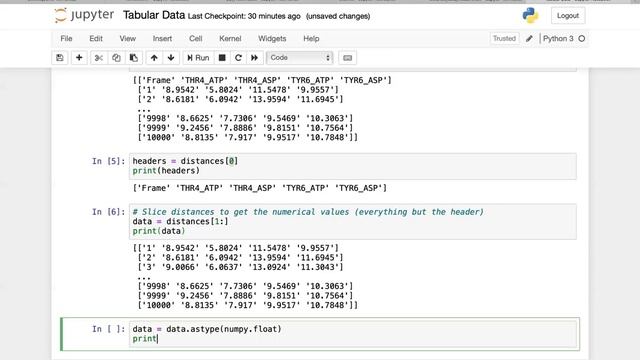This screenshot has width=640, height=360.
Task: Interrupt the kernel with stop icon
Action: pyautogui.click(x=222, y=58)
